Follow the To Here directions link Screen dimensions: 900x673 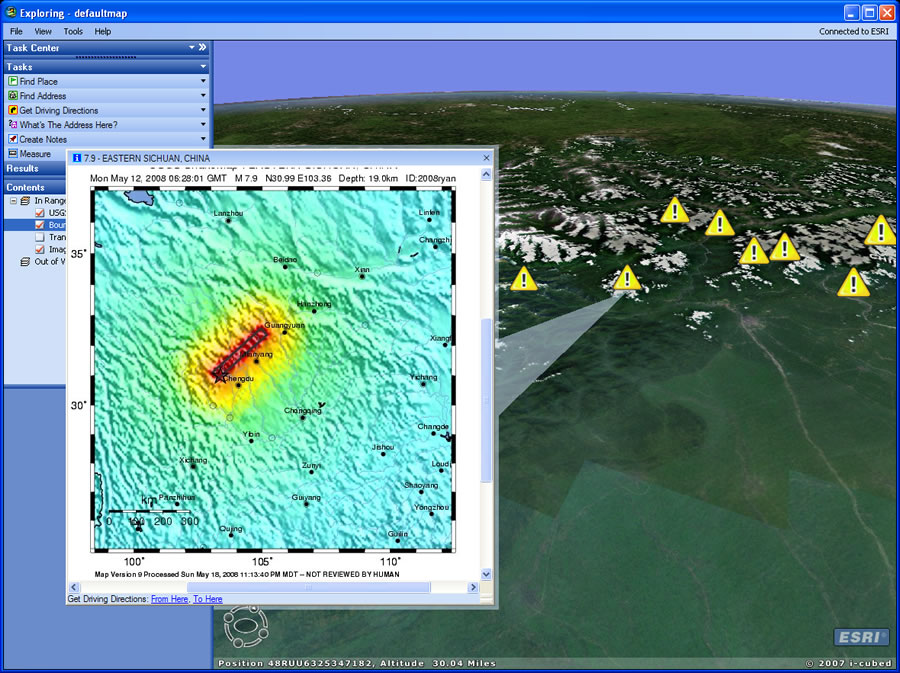click(208, 599)
